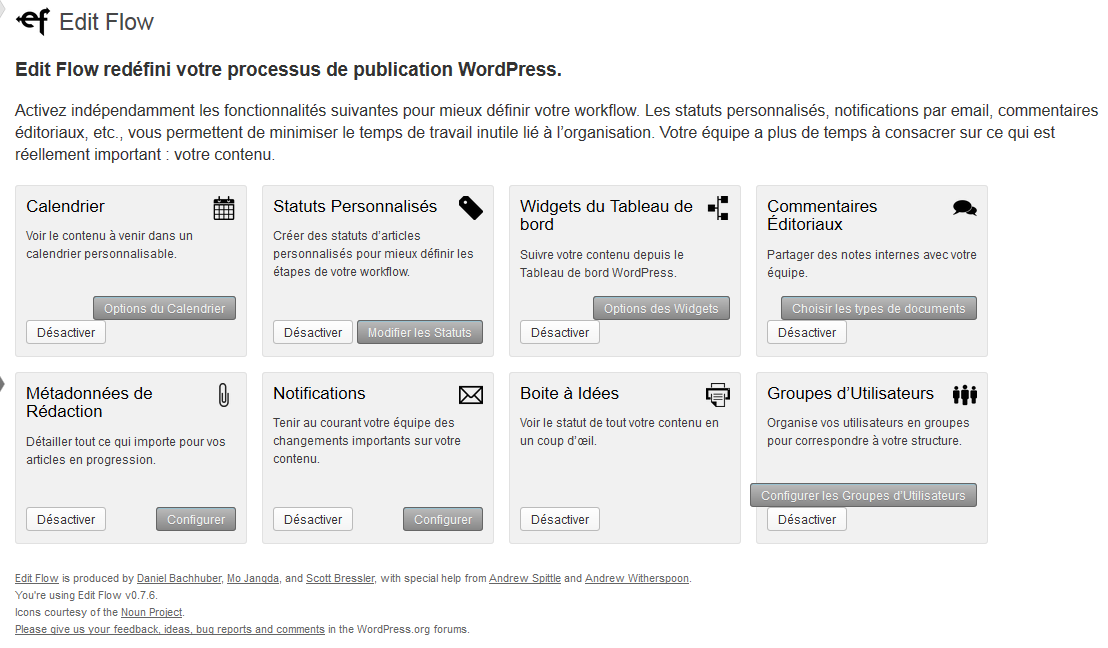The height and width of the screenshot is (648, 1108).
Task: Click the Commentaires Éditoriaux card title
Action: 822,216
